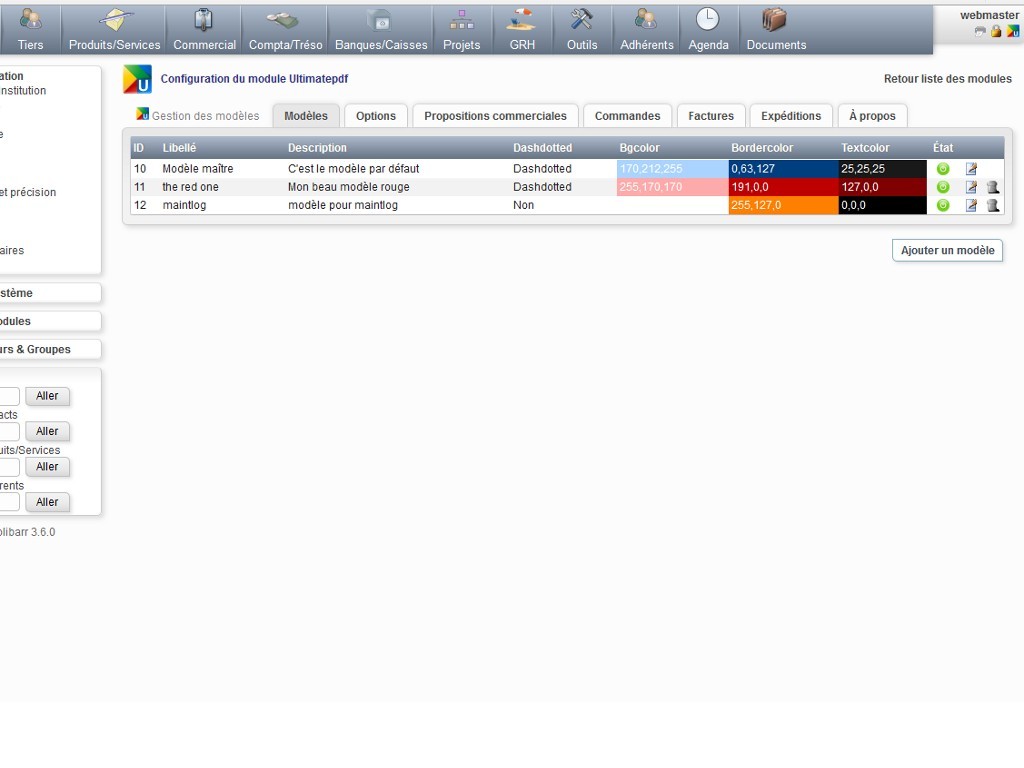Open the À propos tab
Image resolution: width=1024 pixels, height=768 pixels.
point(872,116)
